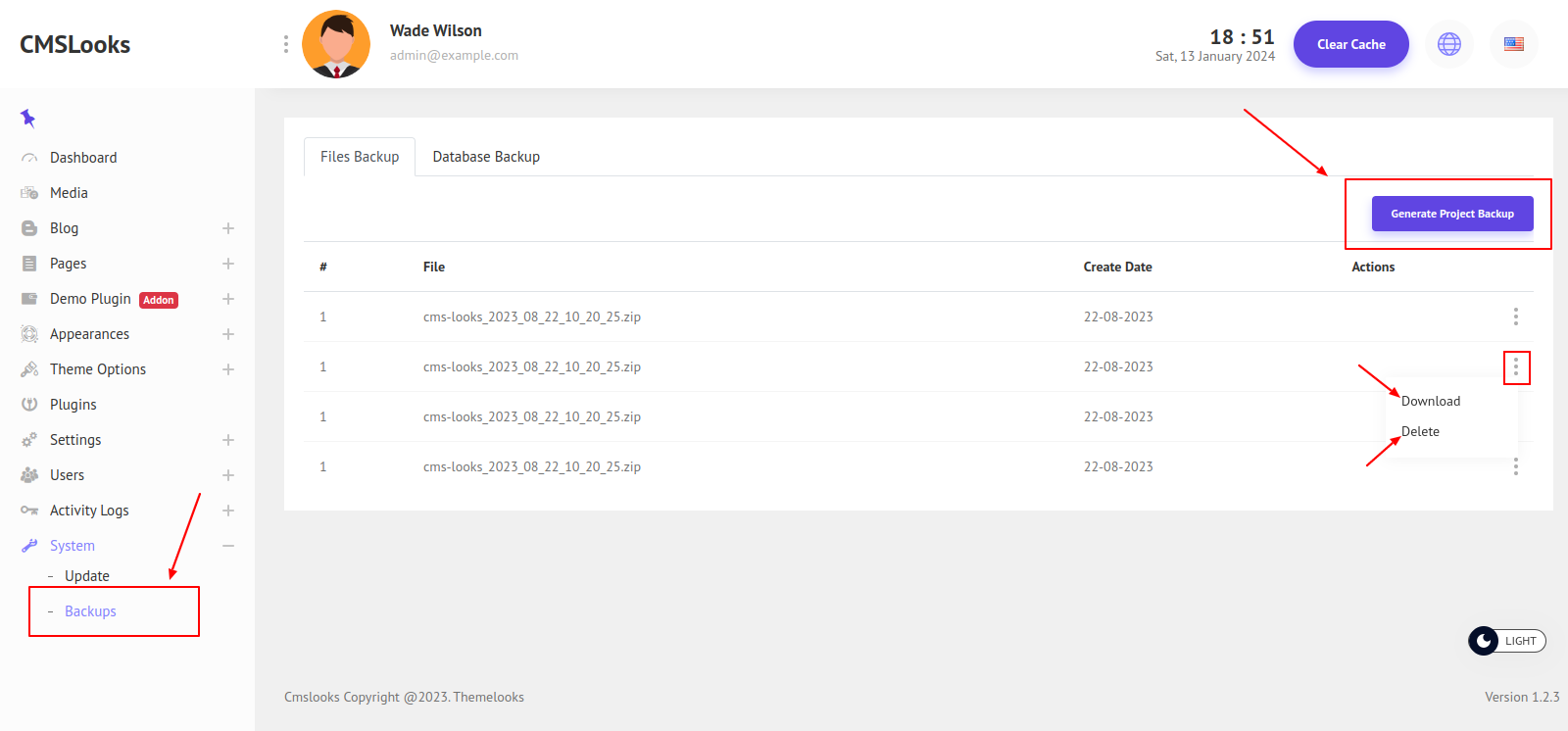Open actions menu for last backup row
Screen dimensions: 1568x731
pos(1515,467)
